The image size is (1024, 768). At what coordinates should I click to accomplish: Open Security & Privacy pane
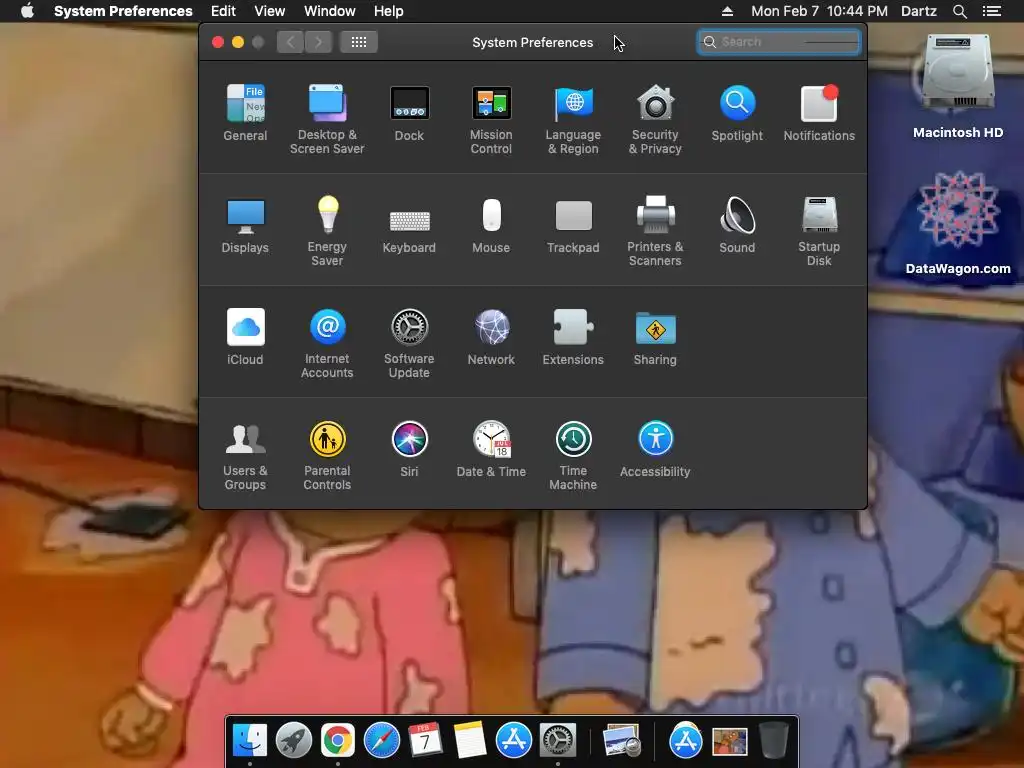tap(655, 120)
